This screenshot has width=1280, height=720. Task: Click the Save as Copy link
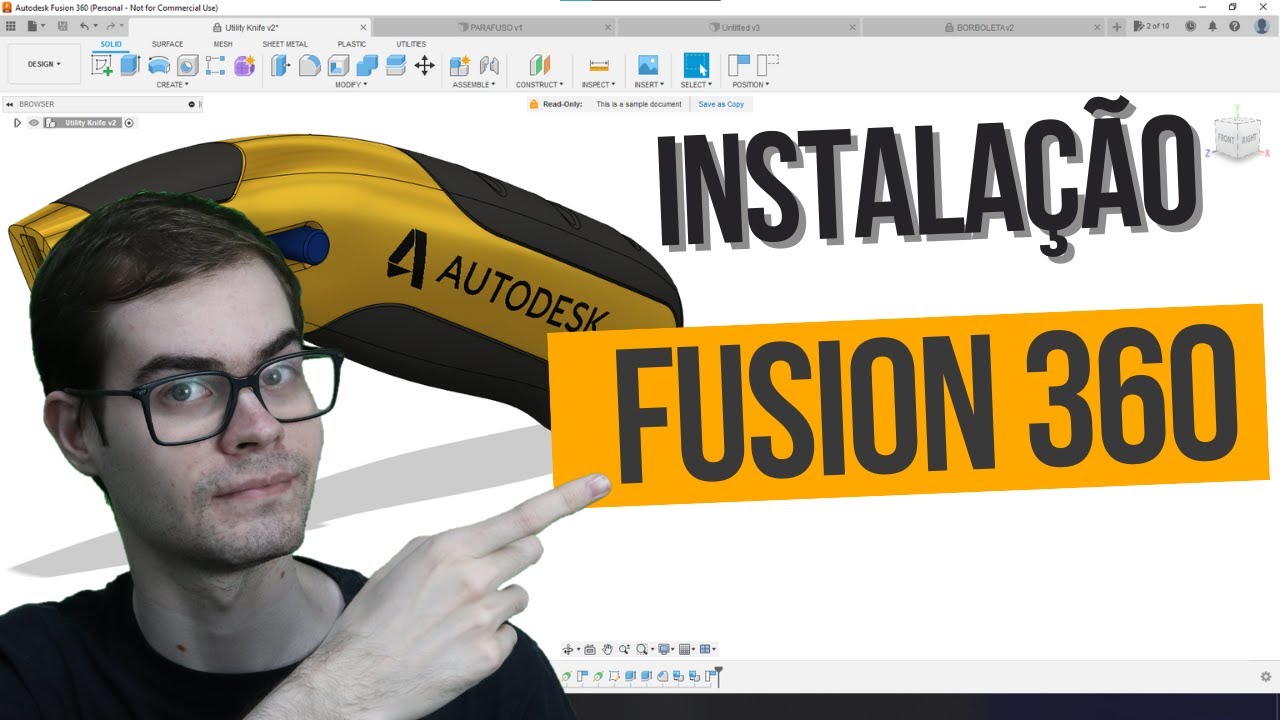tap(721, 104)
